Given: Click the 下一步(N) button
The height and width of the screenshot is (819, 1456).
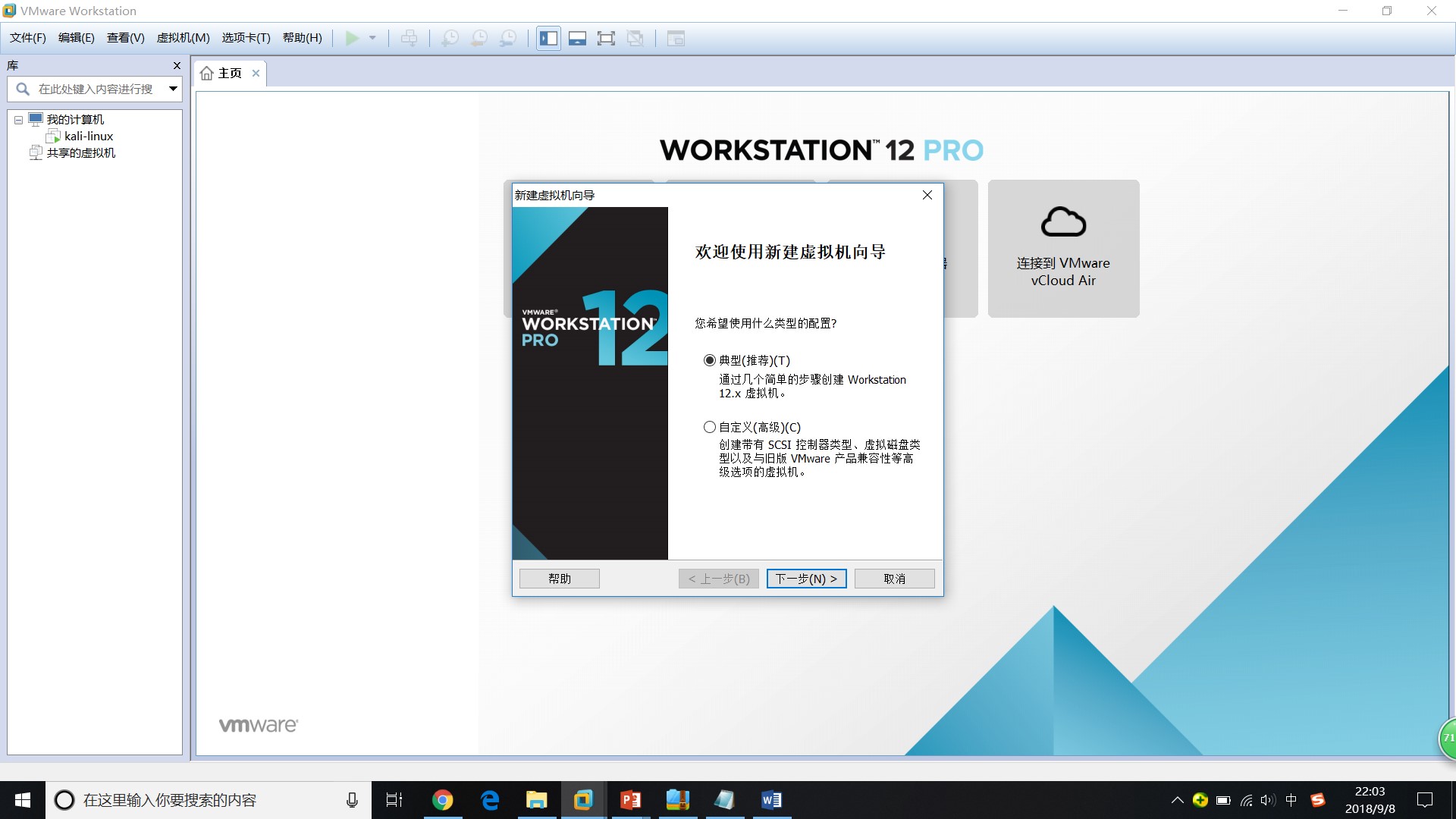Looking at the screenshot, I should (x=806, y=579).
